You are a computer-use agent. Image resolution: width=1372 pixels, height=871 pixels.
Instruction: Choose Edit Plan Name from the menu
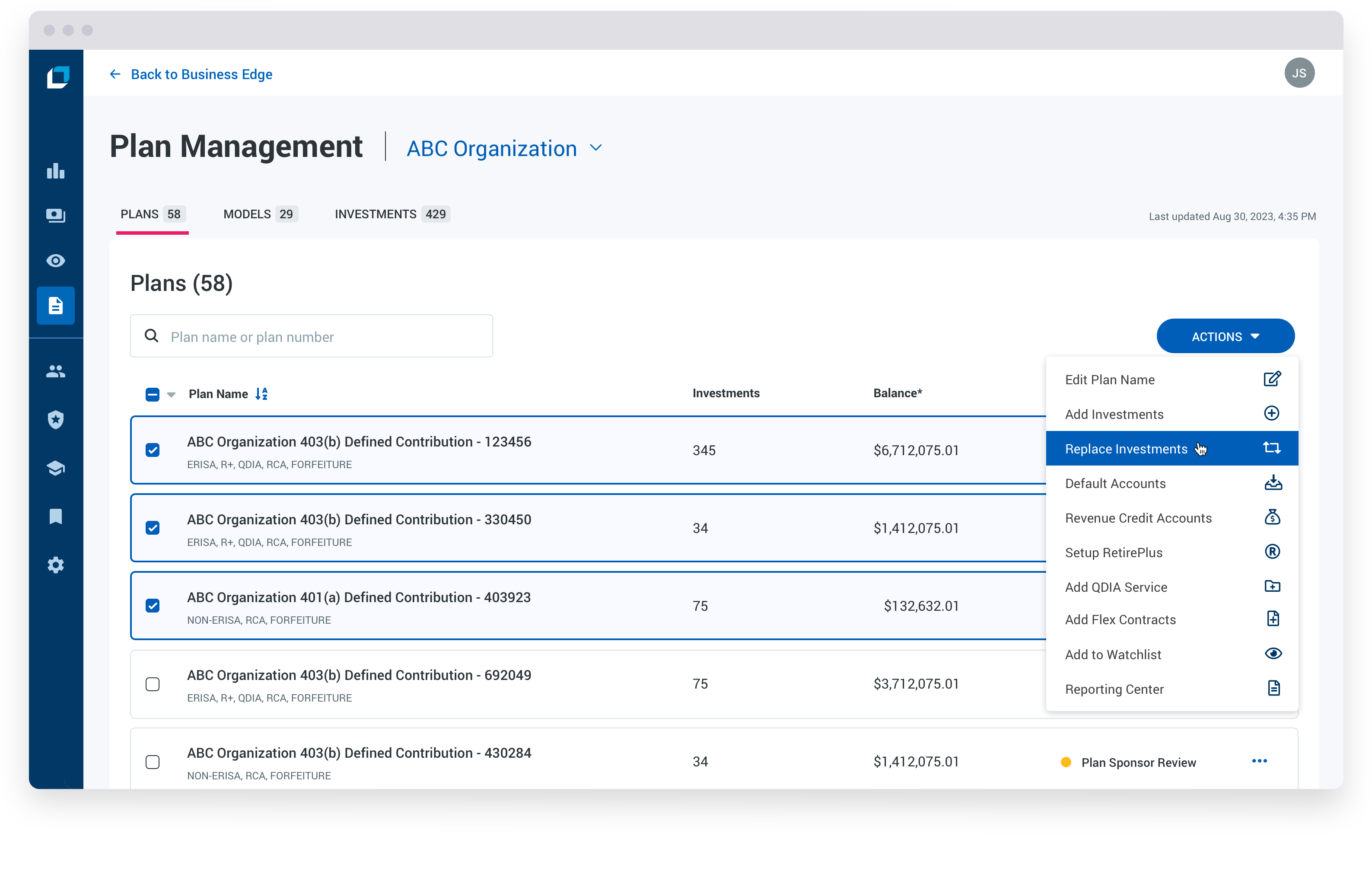tap(1171, 380)
